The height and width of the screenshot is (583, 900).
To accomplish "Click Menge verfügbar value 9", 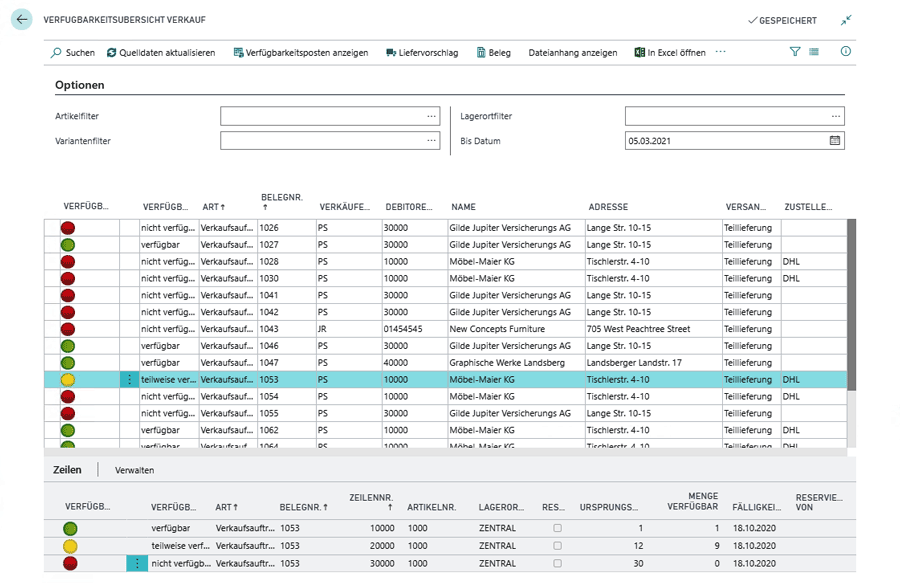I will [x=717, y=546].
